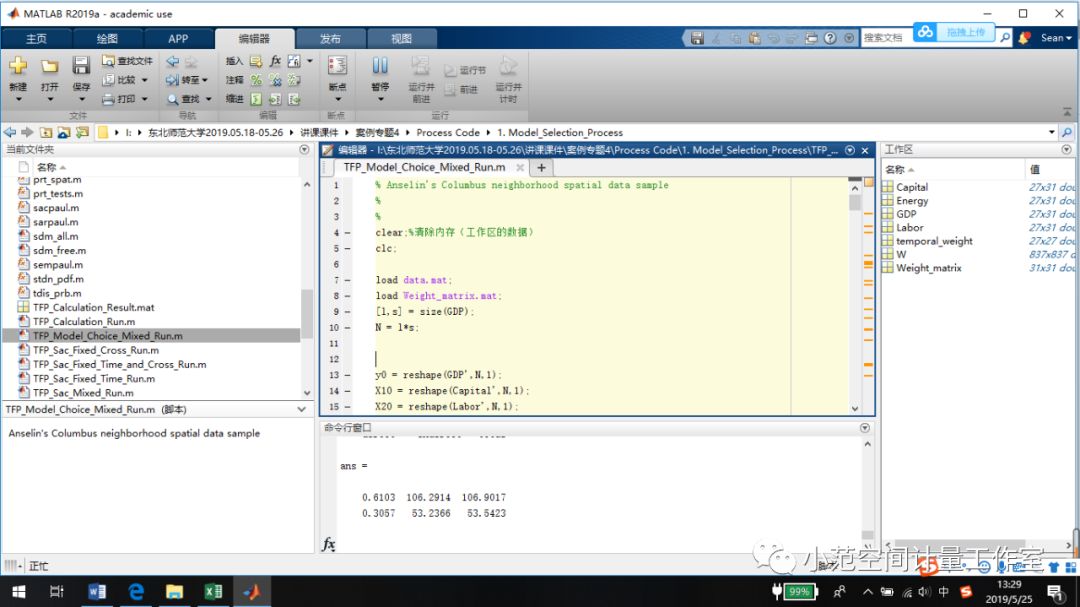Select TFP_Sac_Fixed_Cross_Run.m file

[96, 350]
